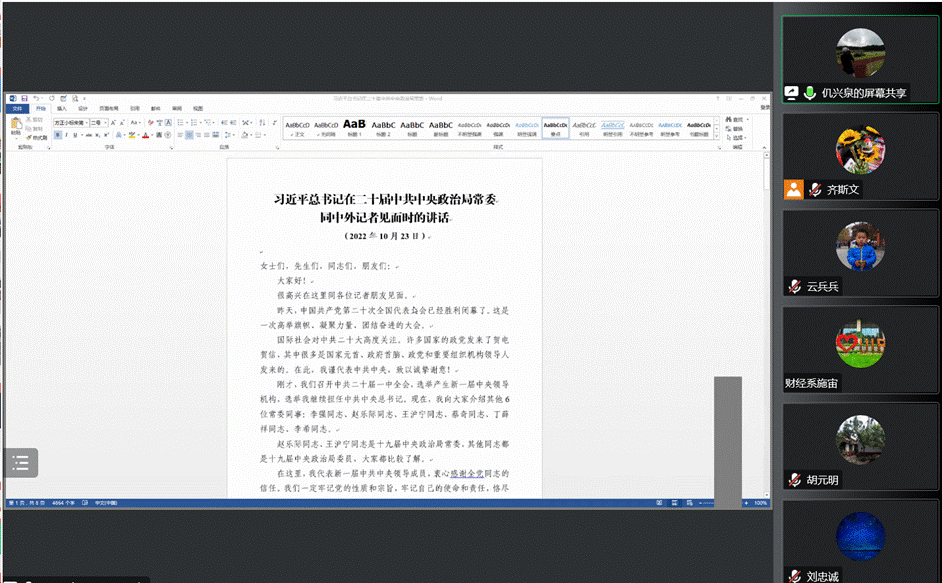Open the 文件 (File) menu tab

pyautogui.click(x=15, y=108)
